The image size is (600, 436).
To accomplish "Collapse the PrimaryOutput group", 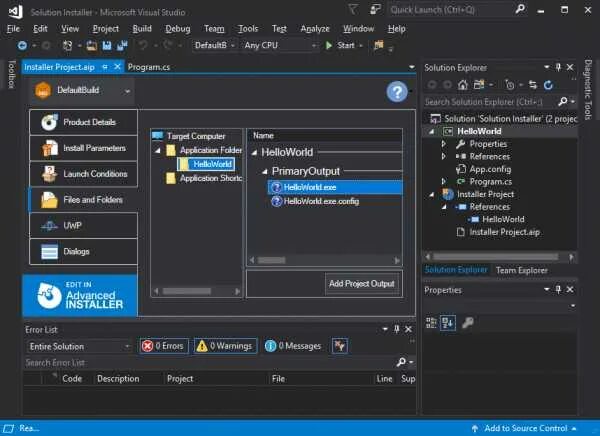I will (x=264, y=171).
